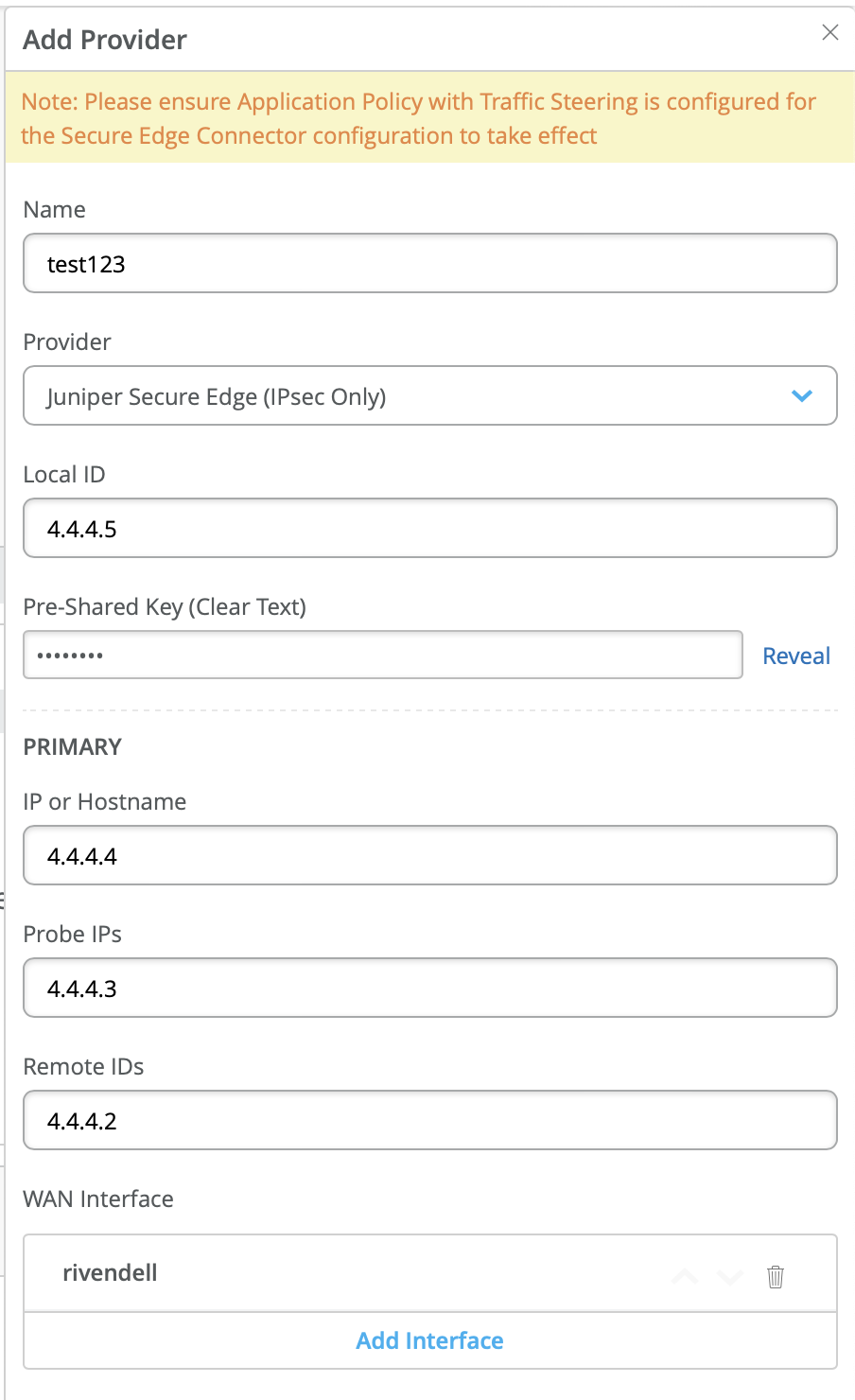Move rivendell interface down
Image resolution: width=855 pixels, height=1400 pixels.
(x=730, y=1276)
